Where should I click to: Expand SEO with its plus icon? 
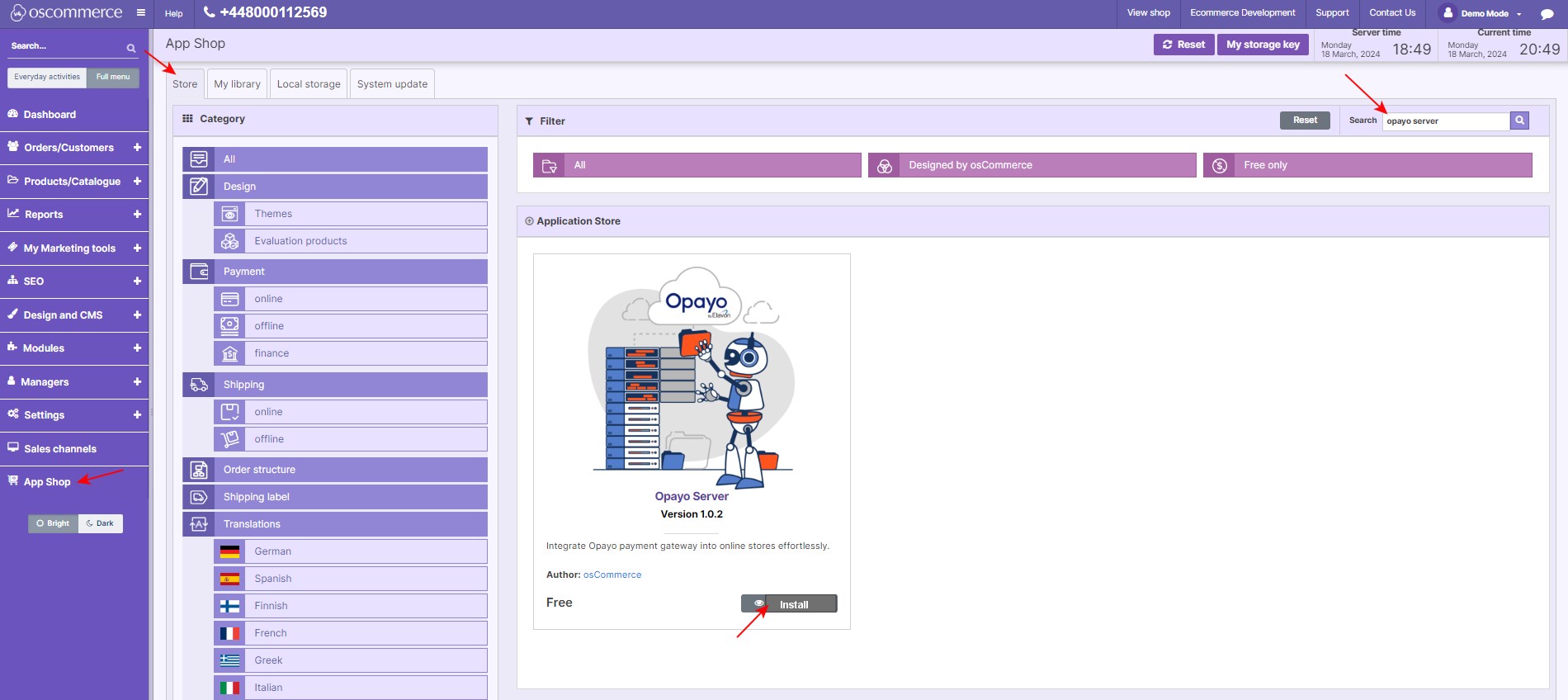137,281
